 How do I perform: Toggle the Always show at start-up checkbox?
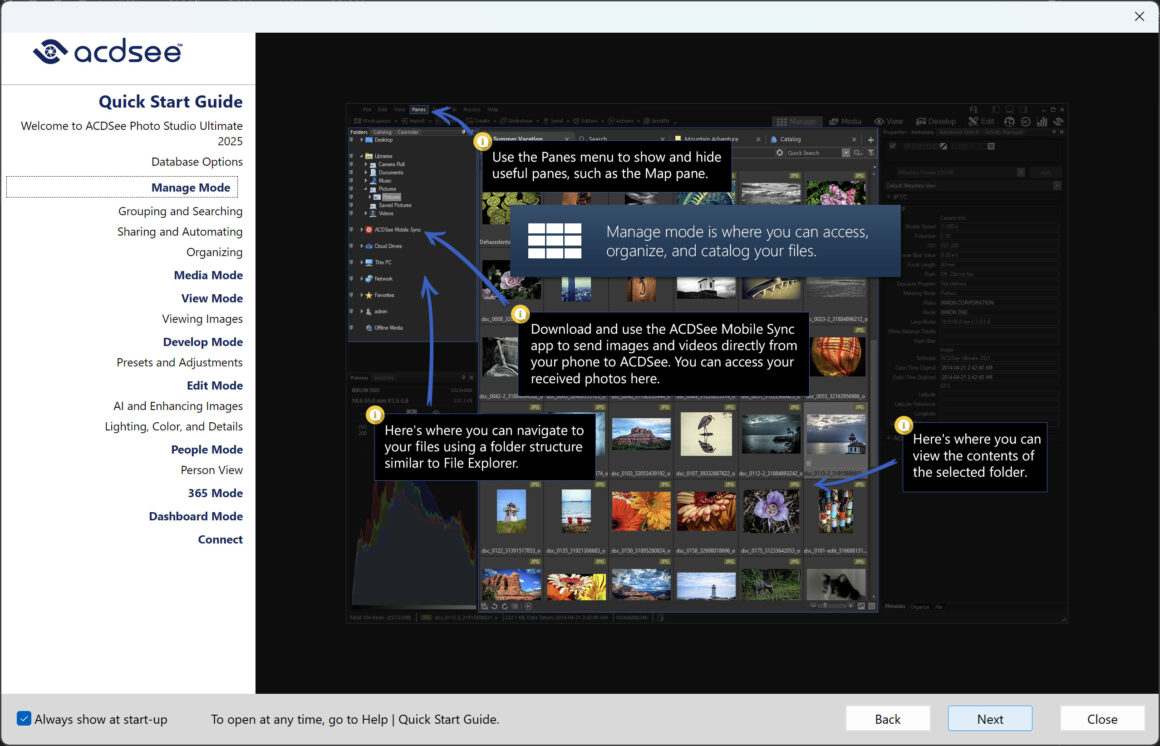[x=24, y=719]
